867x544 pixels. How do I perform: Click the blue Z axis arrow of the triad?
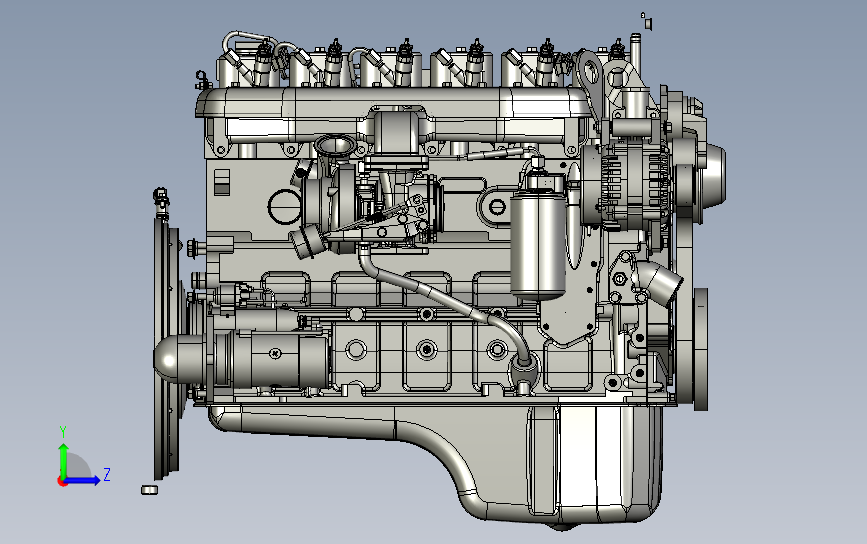[x=83, y=480]
